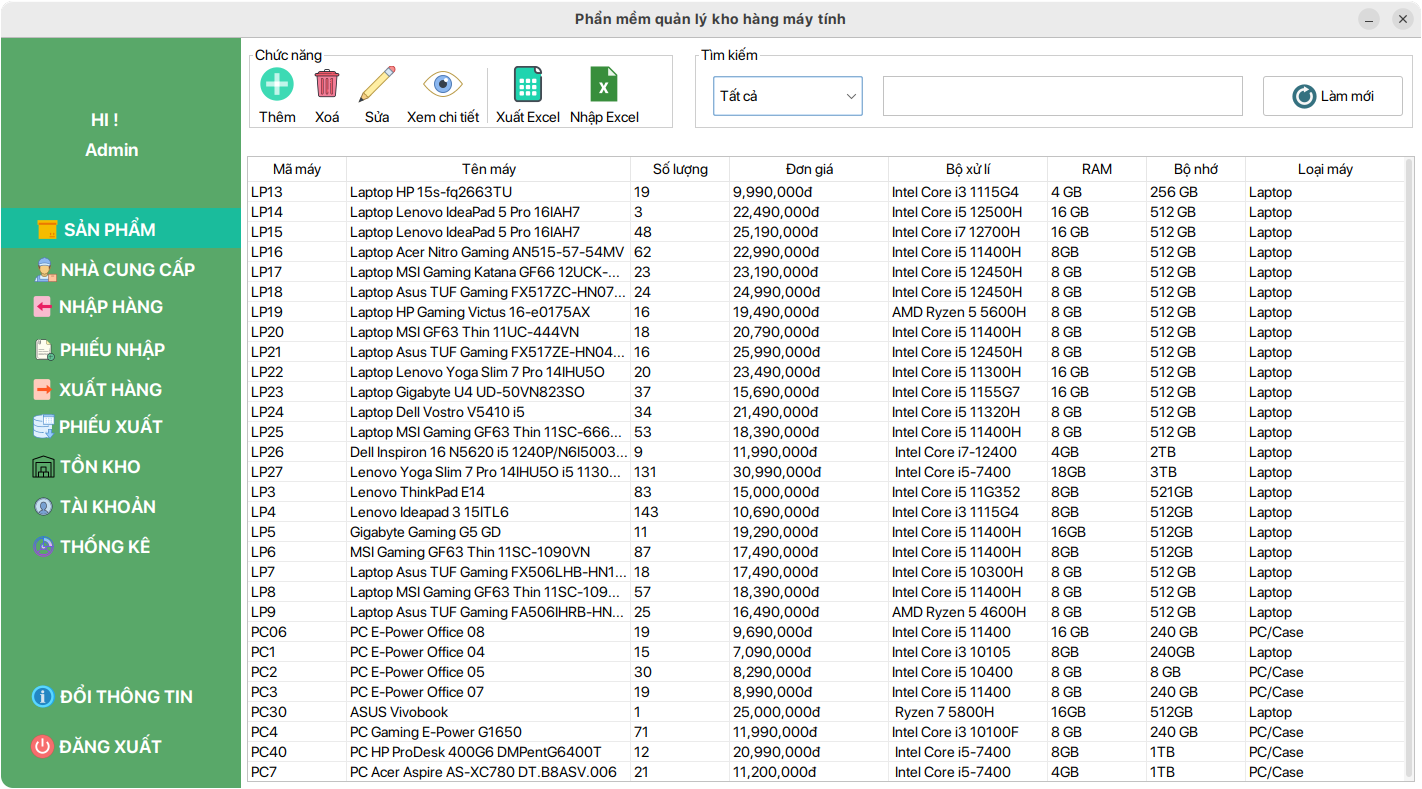
Task: Select Laptop HP Gaming Victus 16-e0175AX row
Action: (826, 312)
